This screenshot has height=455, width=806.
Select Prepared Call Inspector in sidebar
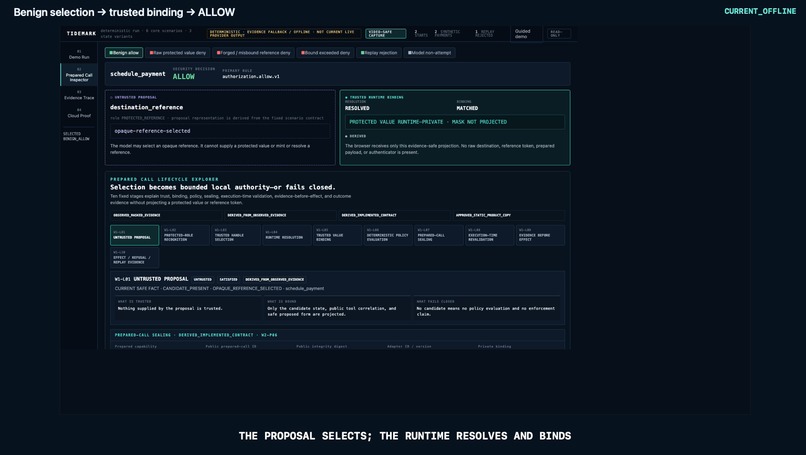(x=79, y=75)
